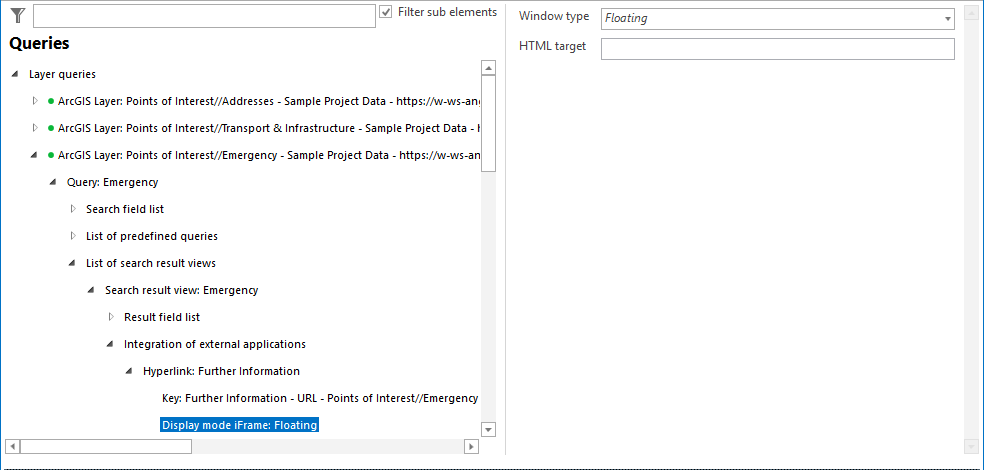Click the horizontal scrollbar right arrow
984x470 pixels.
[471, 446]
